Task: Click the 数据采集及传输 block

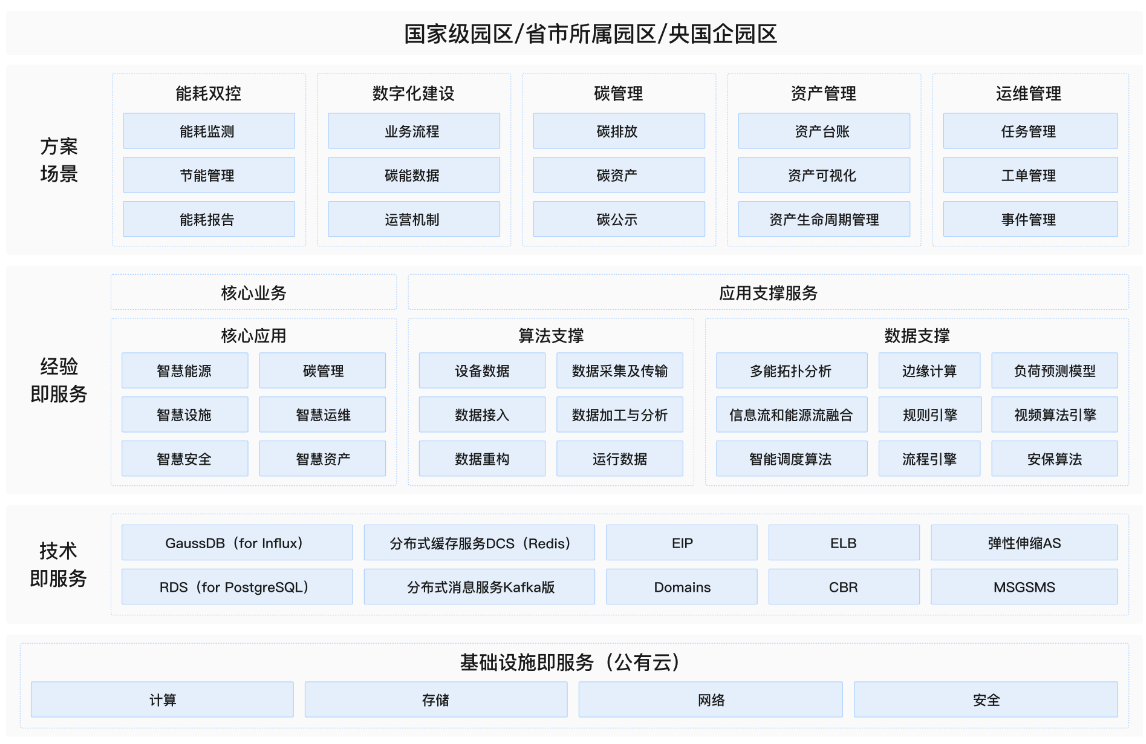Action: pyautogui.click(x=619, y=371)
